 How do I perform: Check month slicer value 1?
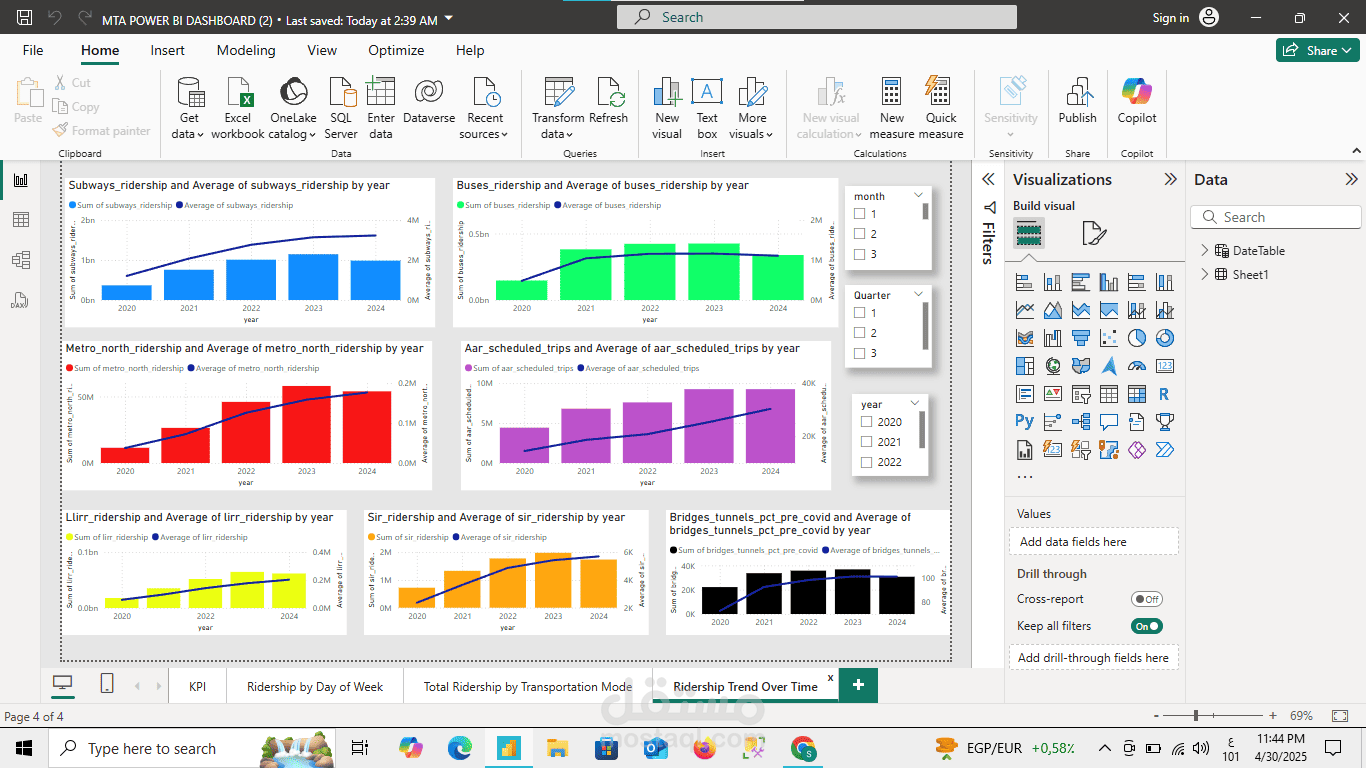[x=859, y=214]
